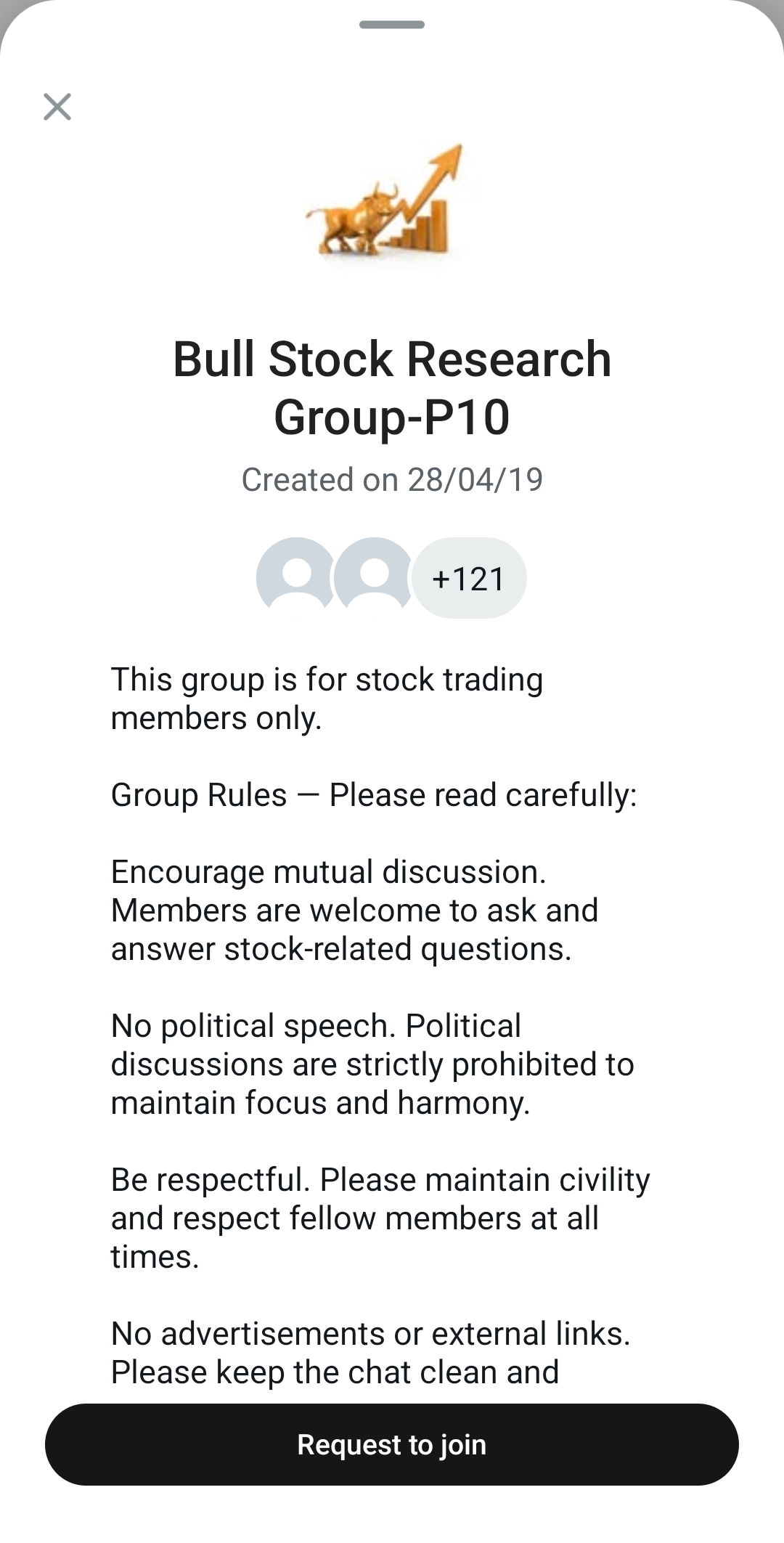Open the +121 members list
This screenshot has width=784, height=1543.
pos(469,579)
